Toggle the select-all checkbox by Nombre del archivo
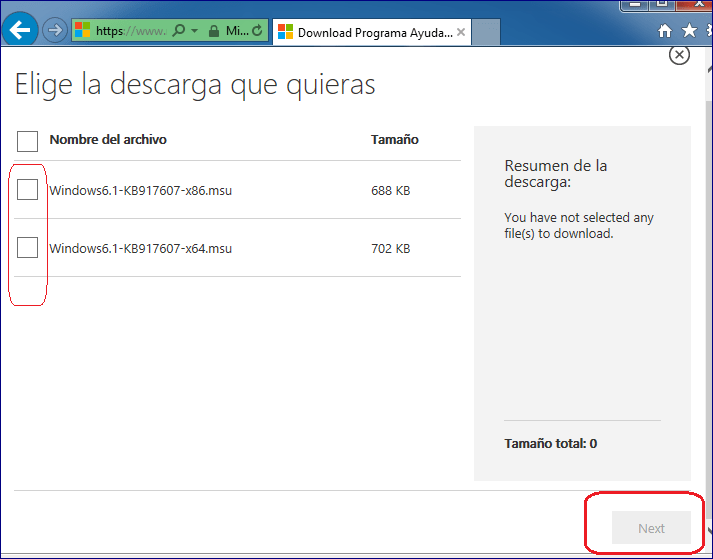The image size is (713, 559). [x=28, y=140]
